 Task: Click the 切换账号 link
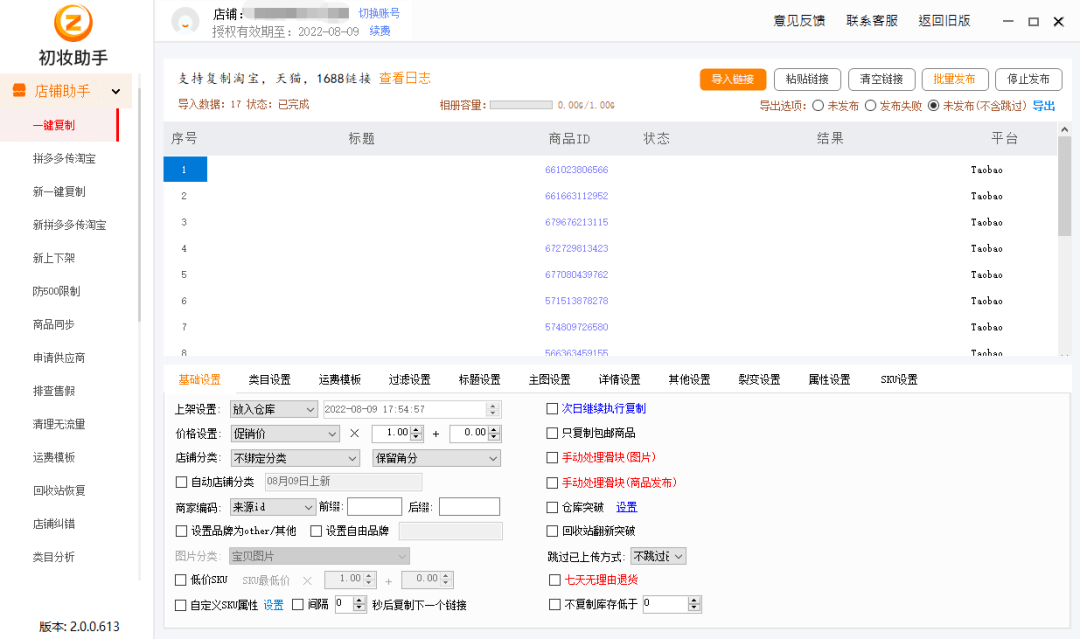(379, 13)
